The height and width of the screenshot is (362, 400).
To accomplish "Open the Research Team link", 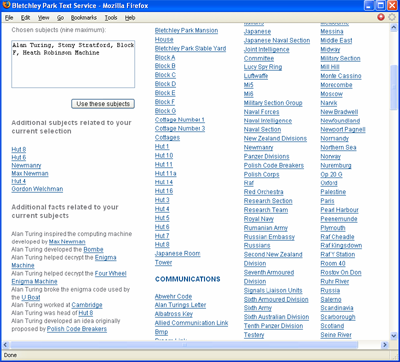I will click(266, 210).
